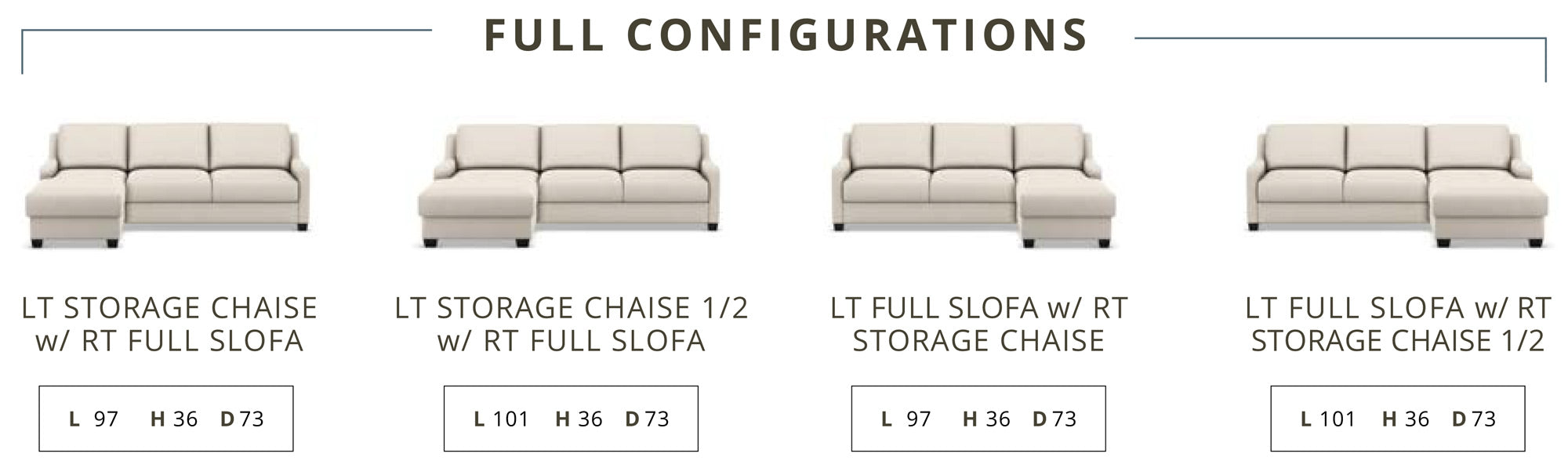
Task: Click the dimensions box under the first sofa
Action: (166, 419)
